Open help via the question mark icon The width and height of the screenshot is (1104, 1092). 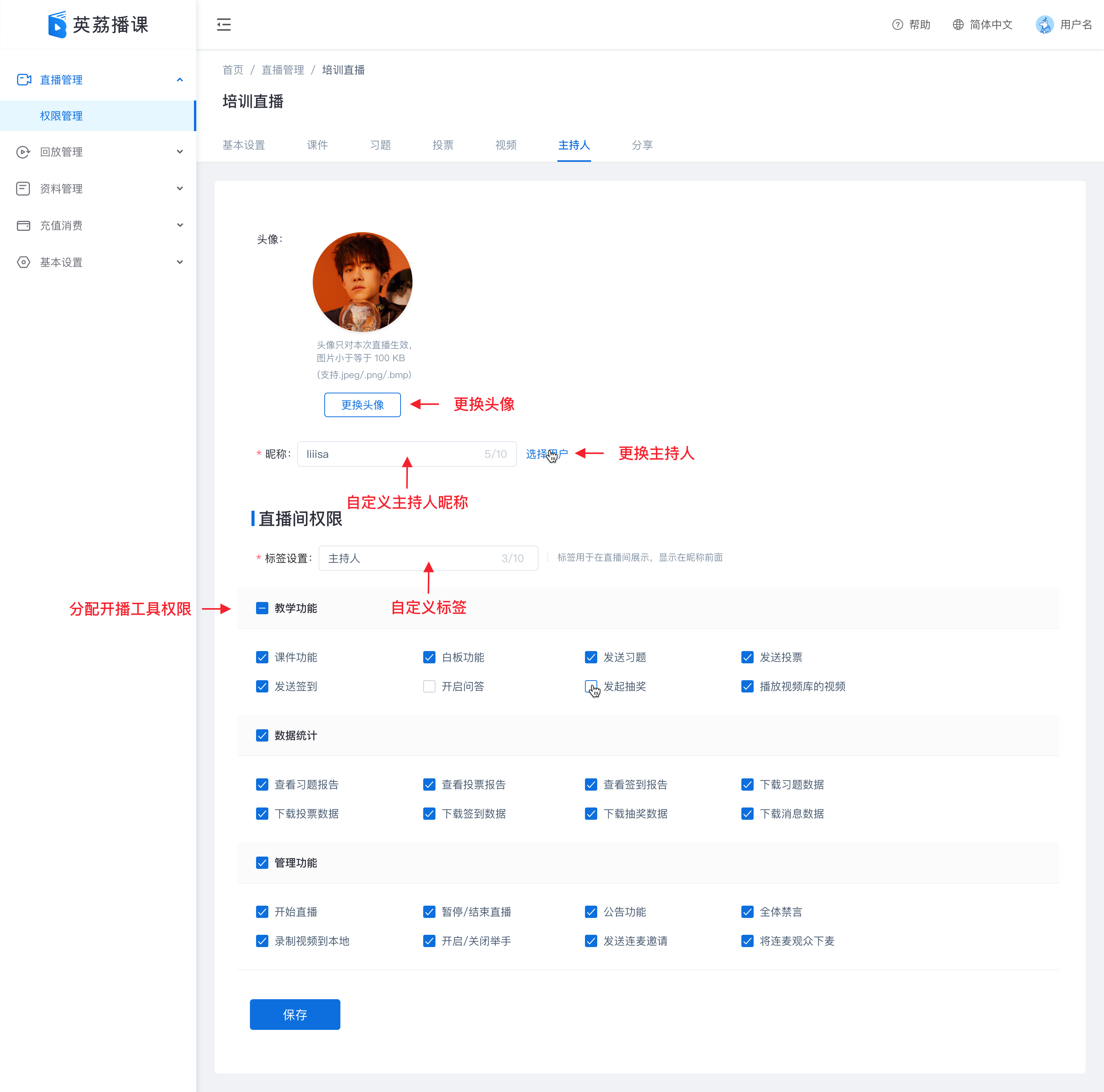[x=898, y=25]
